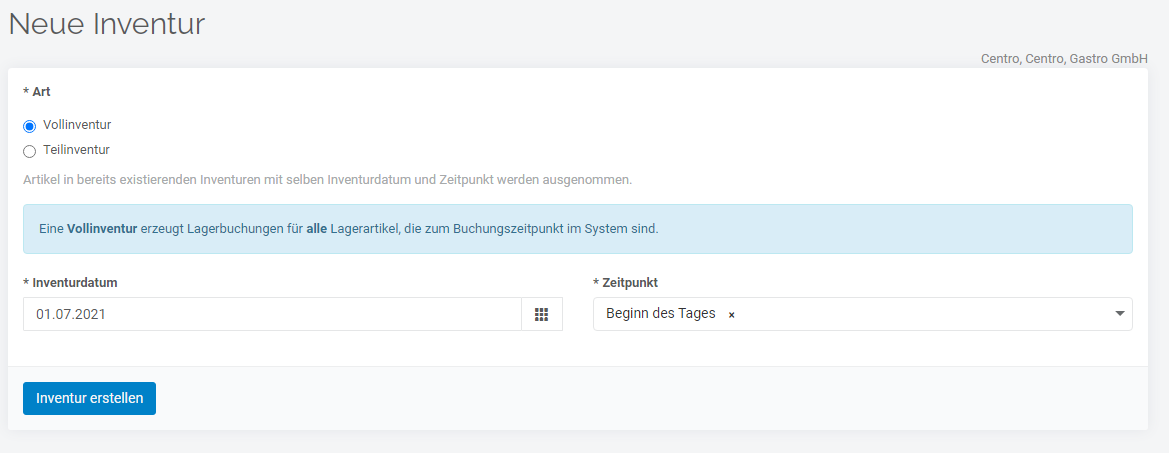Screen dimensions: 1169x453
Task: Click the empty footer area beside 'Inventur erstellen'
Action: click(649, 399)
